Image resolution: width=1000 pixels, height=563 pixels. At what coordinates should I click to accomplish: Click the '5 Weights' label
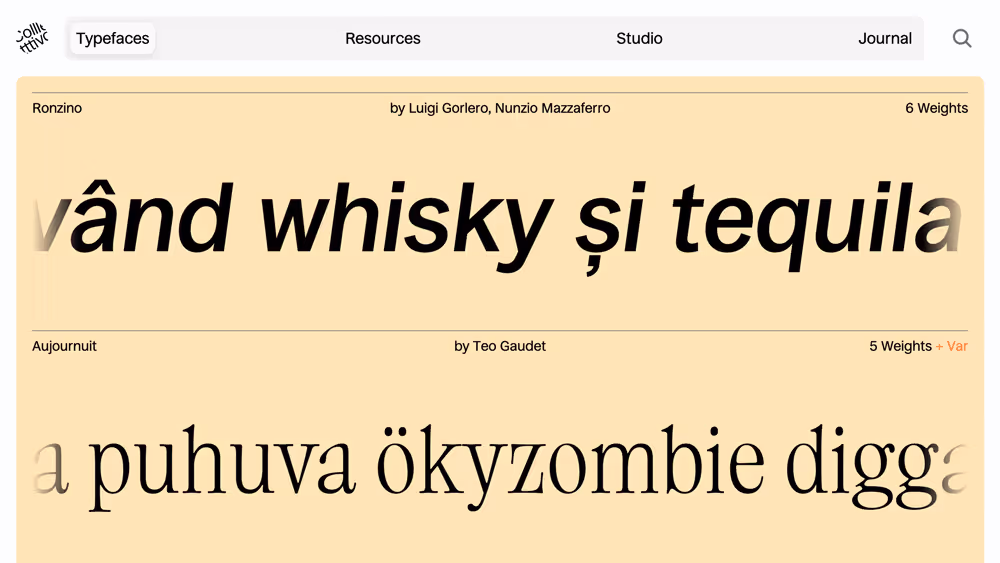(x=900, y=346)
